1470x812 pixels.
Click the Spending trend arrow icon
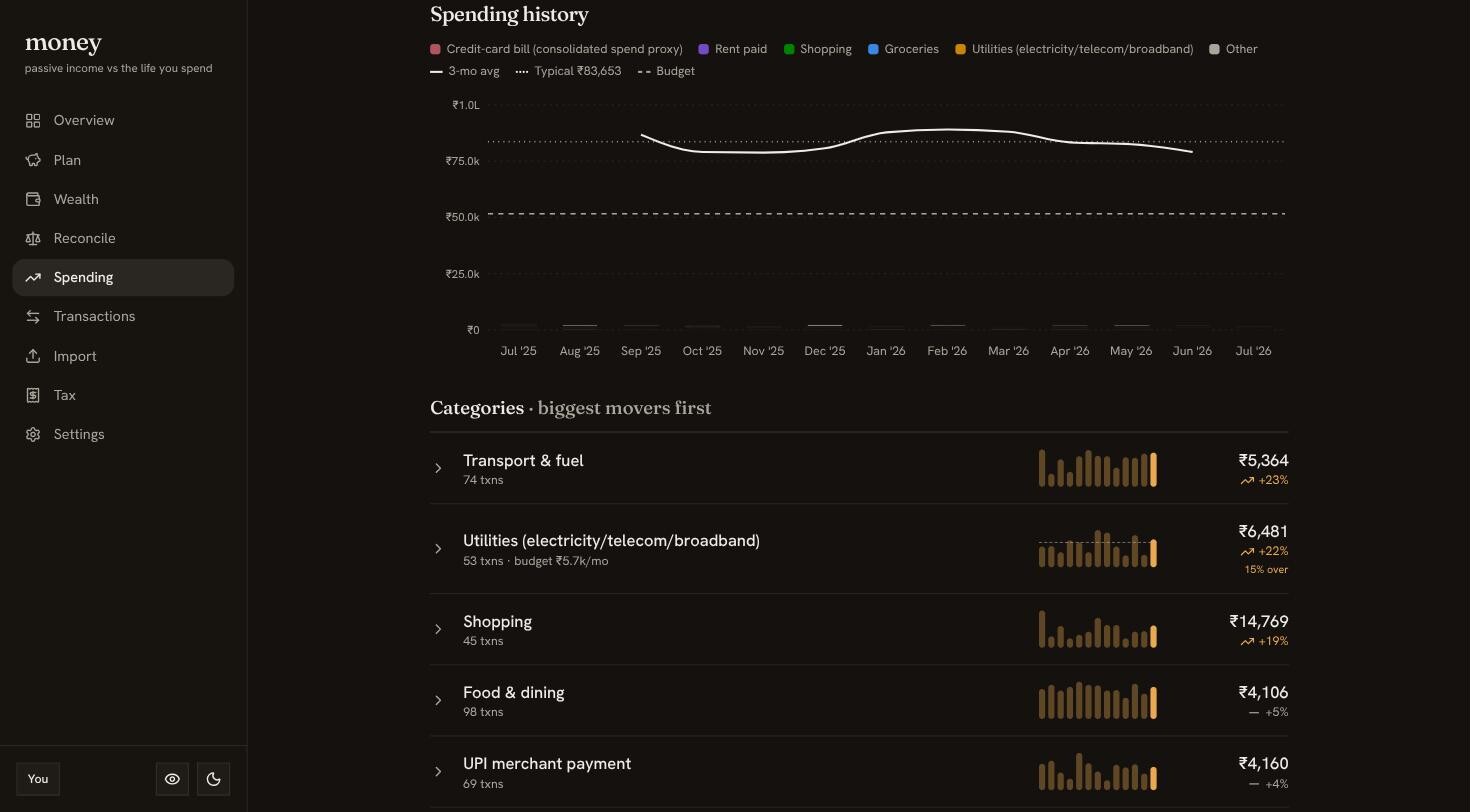[33, 277]
